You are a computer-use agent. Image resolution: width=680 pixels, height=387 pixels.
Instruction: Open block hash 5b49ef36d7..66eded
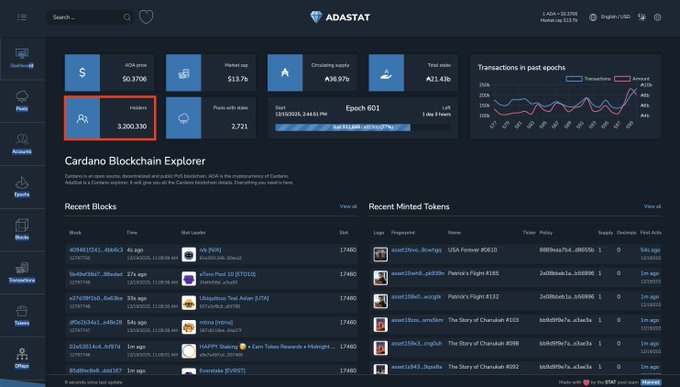96,274
